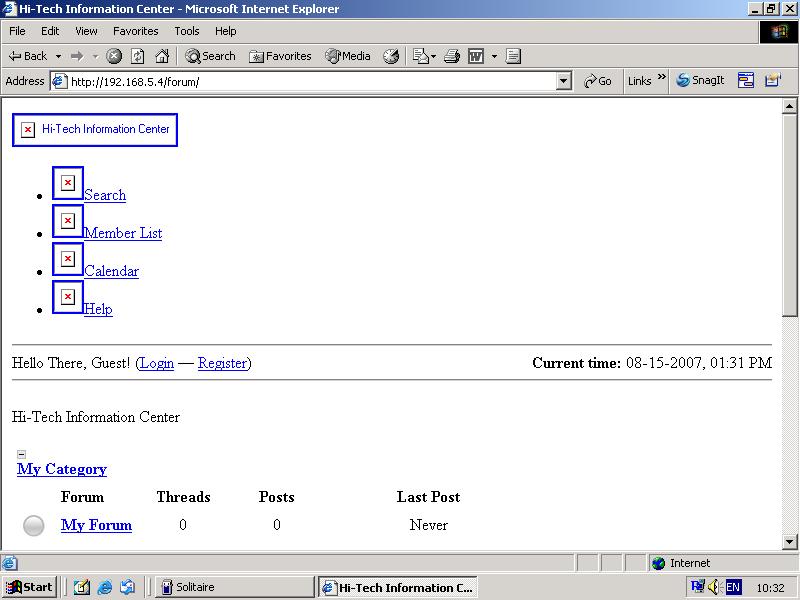
Task: Click the Print toolbar icon
Action: tap(452, 56)
